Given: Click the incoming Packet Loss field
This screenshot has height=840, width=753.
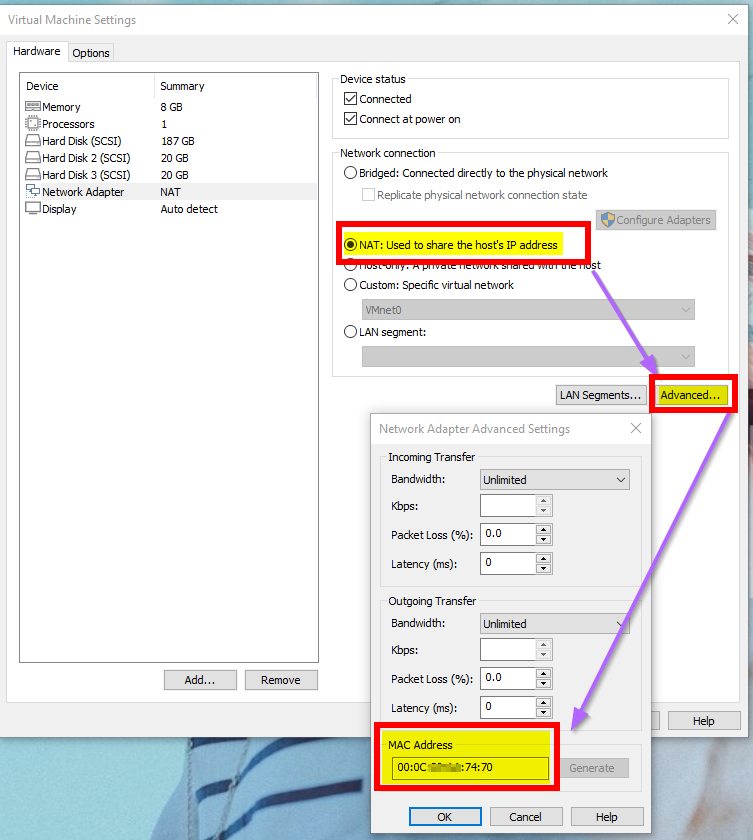Looking at the screenshot, I should [508, 534].
